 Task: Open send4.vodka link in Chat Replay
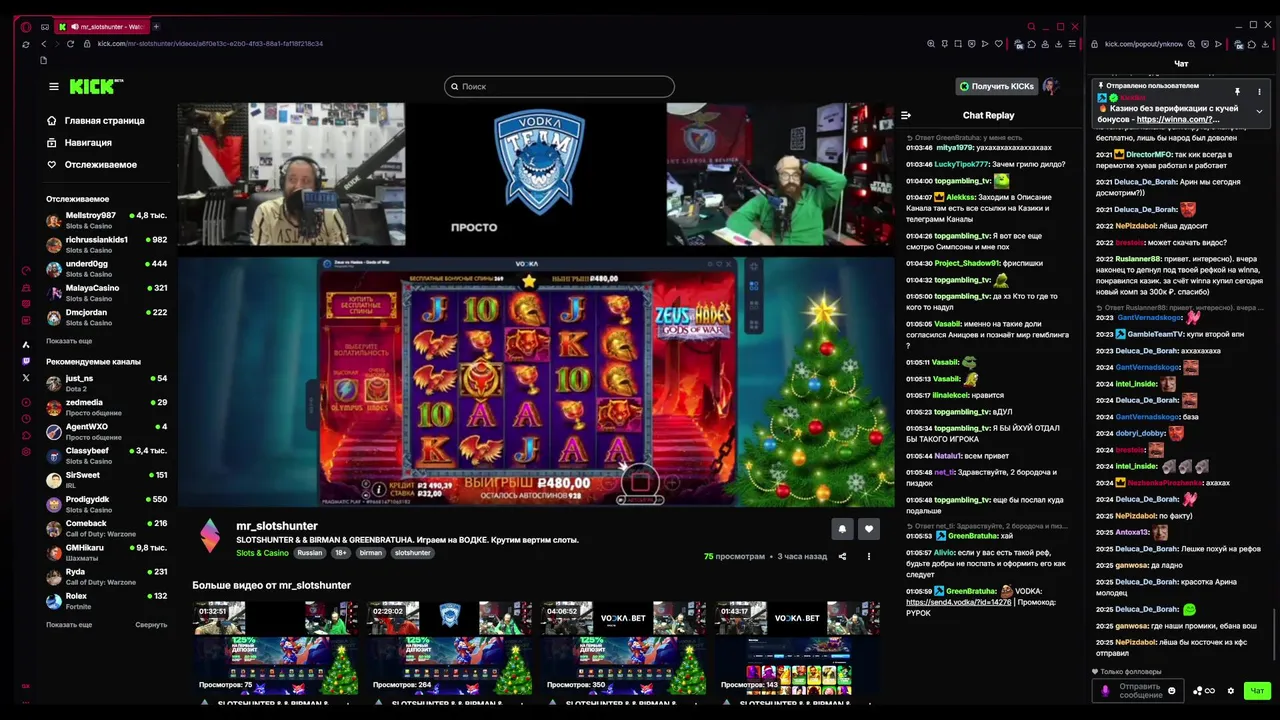click(x=958, y=602)
